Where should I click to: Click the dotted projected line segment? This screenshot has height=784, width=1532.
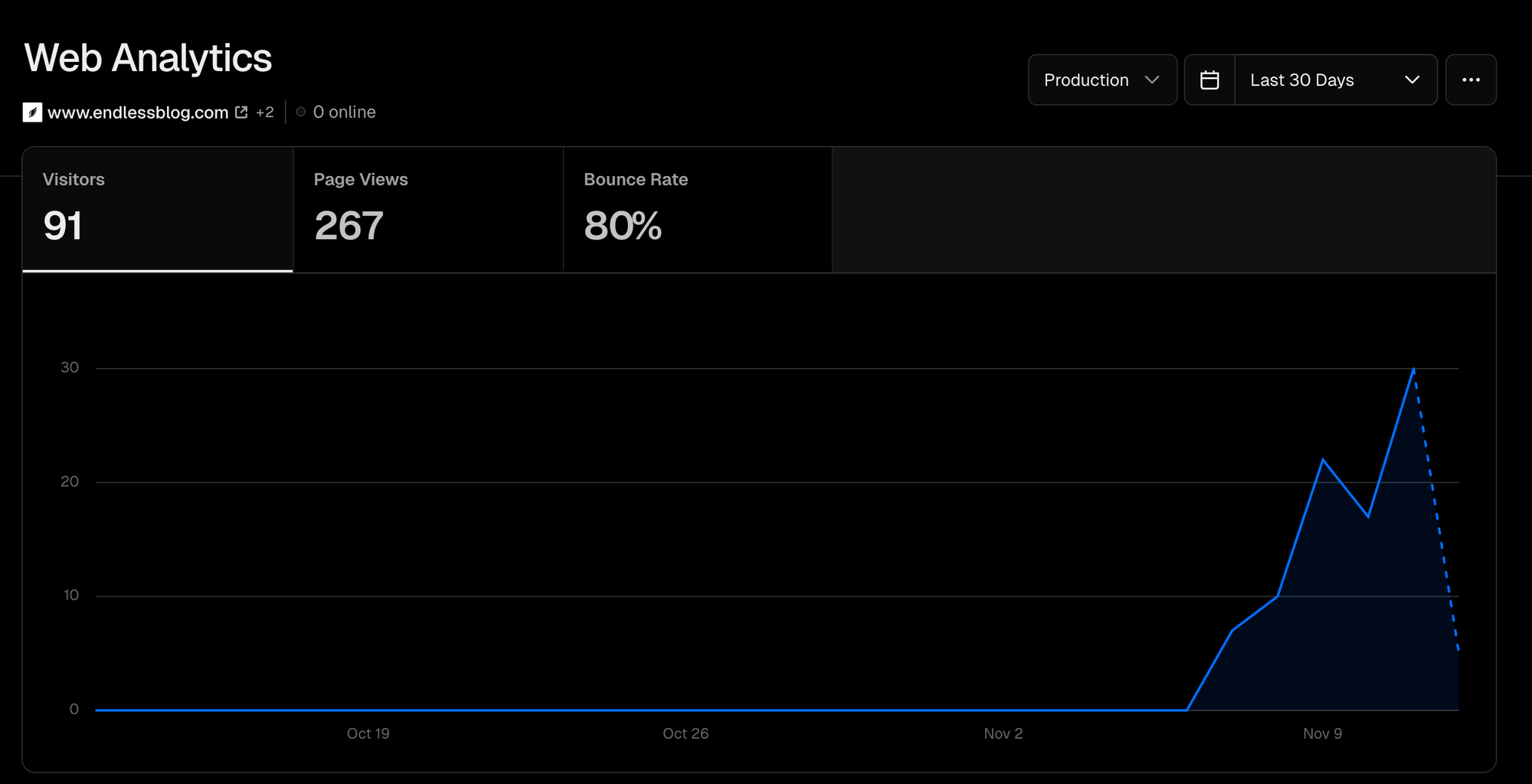coord(1436,510)
